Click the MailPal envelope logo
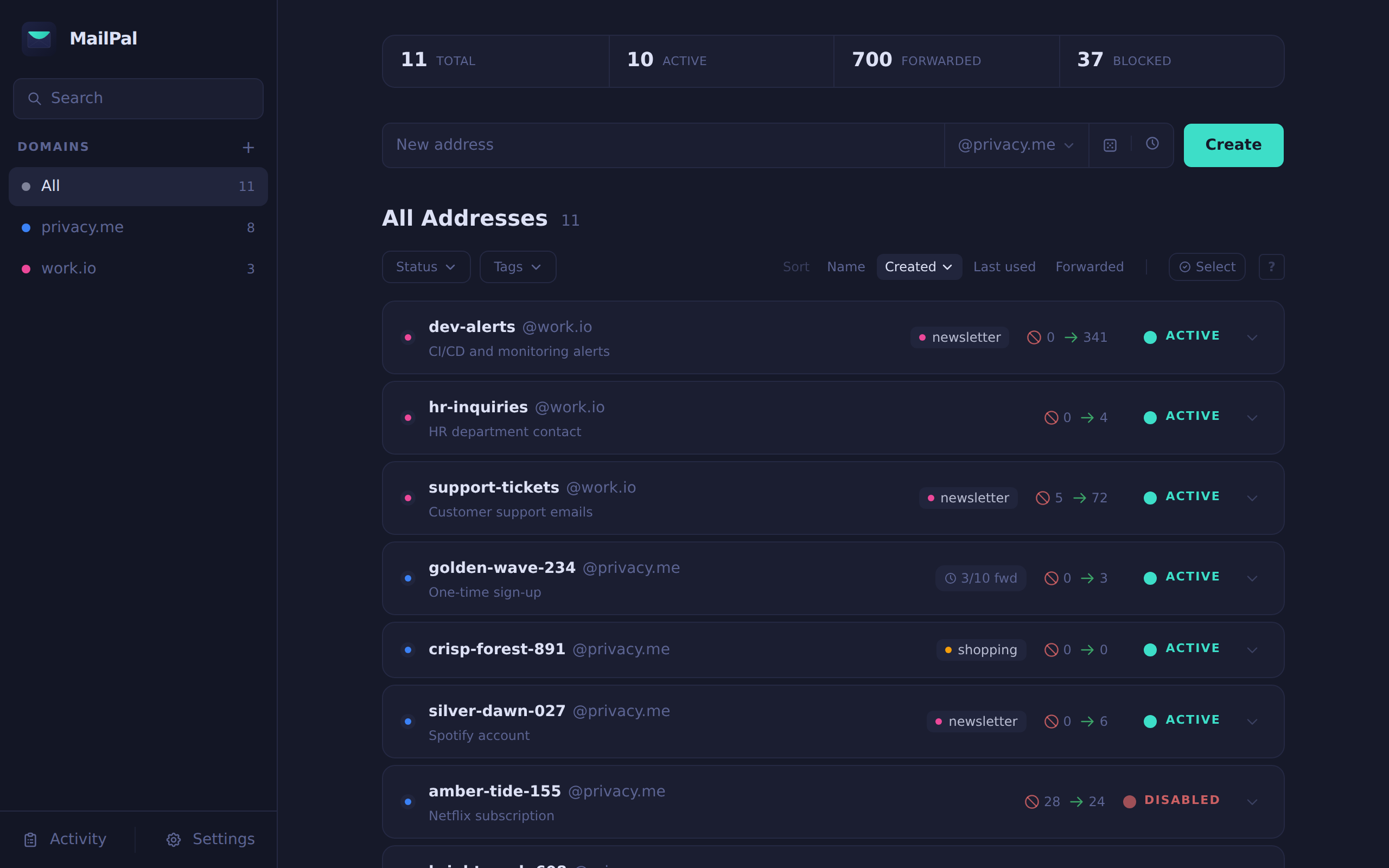1389x868 pixels. coord(39,38)
